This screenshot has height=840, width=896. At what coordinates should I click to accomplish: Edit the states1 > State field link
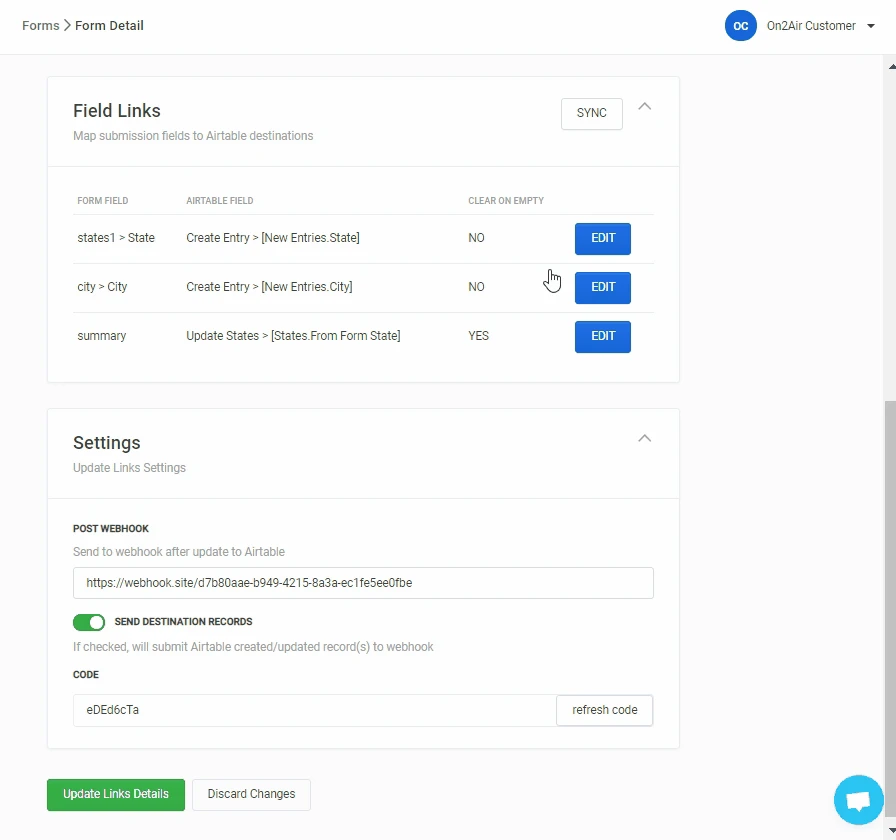pos(602,239)
